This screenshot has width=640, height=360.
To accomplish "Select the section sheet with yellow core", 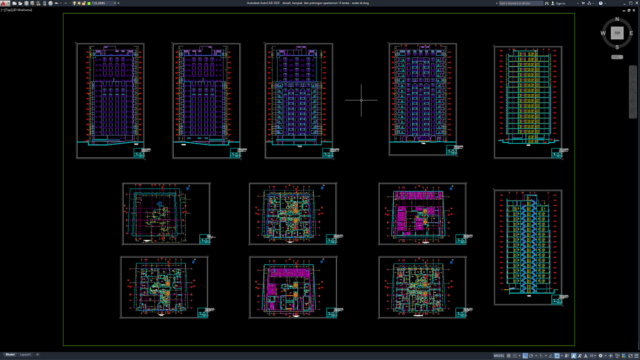I will pyautogui.click(x=528, y=102).
